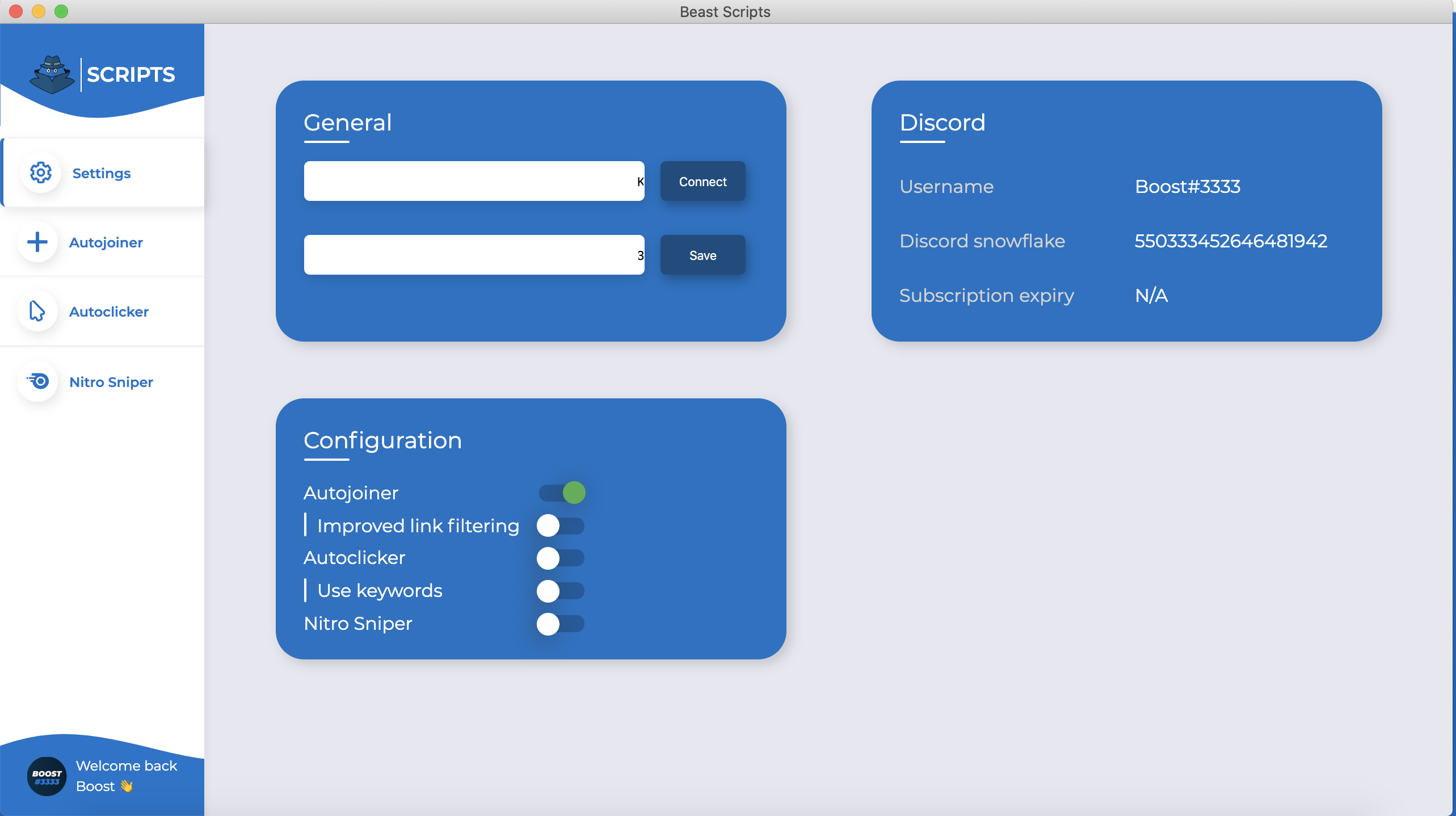Click the Autoclicker cursor icon

tap(37, 312)
